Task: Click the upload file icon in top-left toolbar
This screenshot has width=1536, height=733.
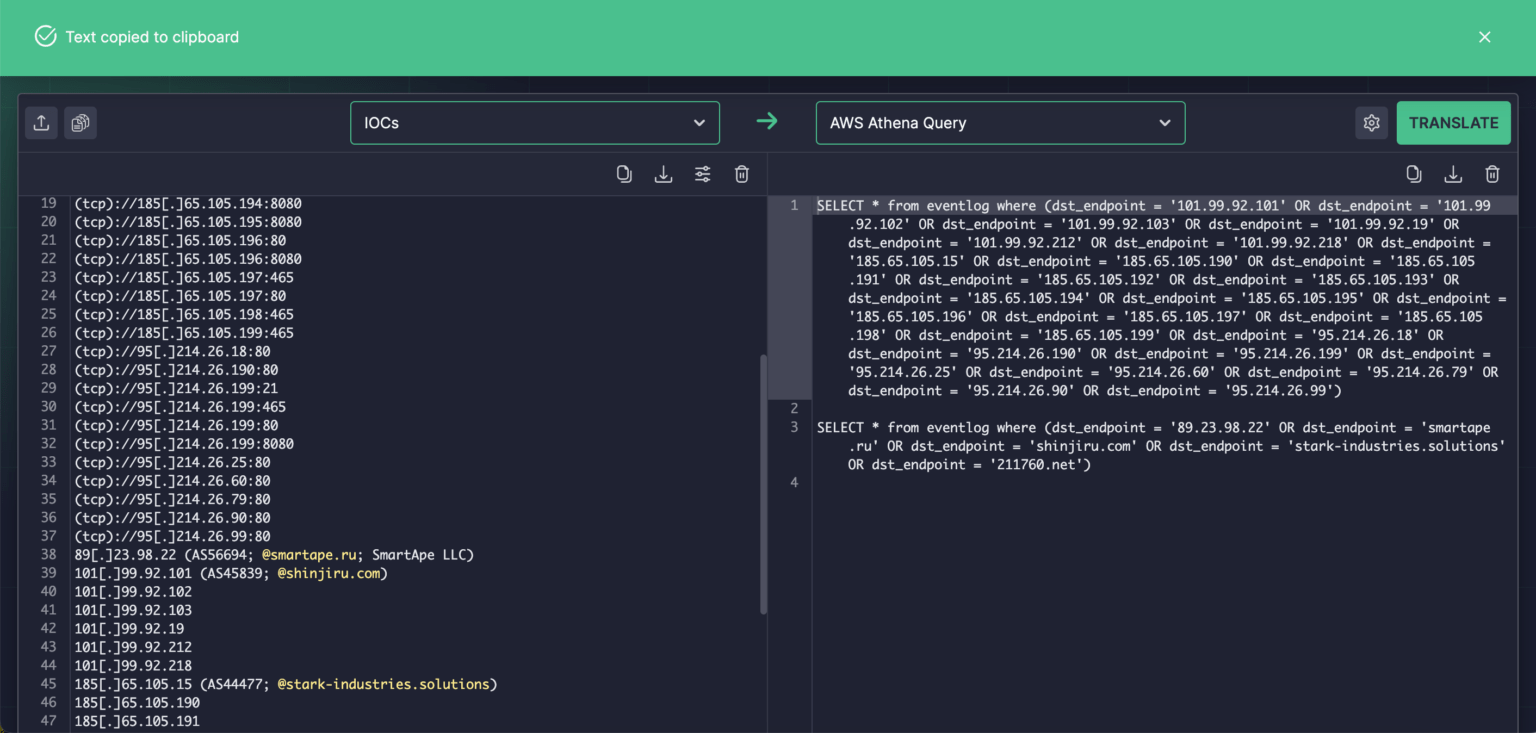Action: coord(41,122)
